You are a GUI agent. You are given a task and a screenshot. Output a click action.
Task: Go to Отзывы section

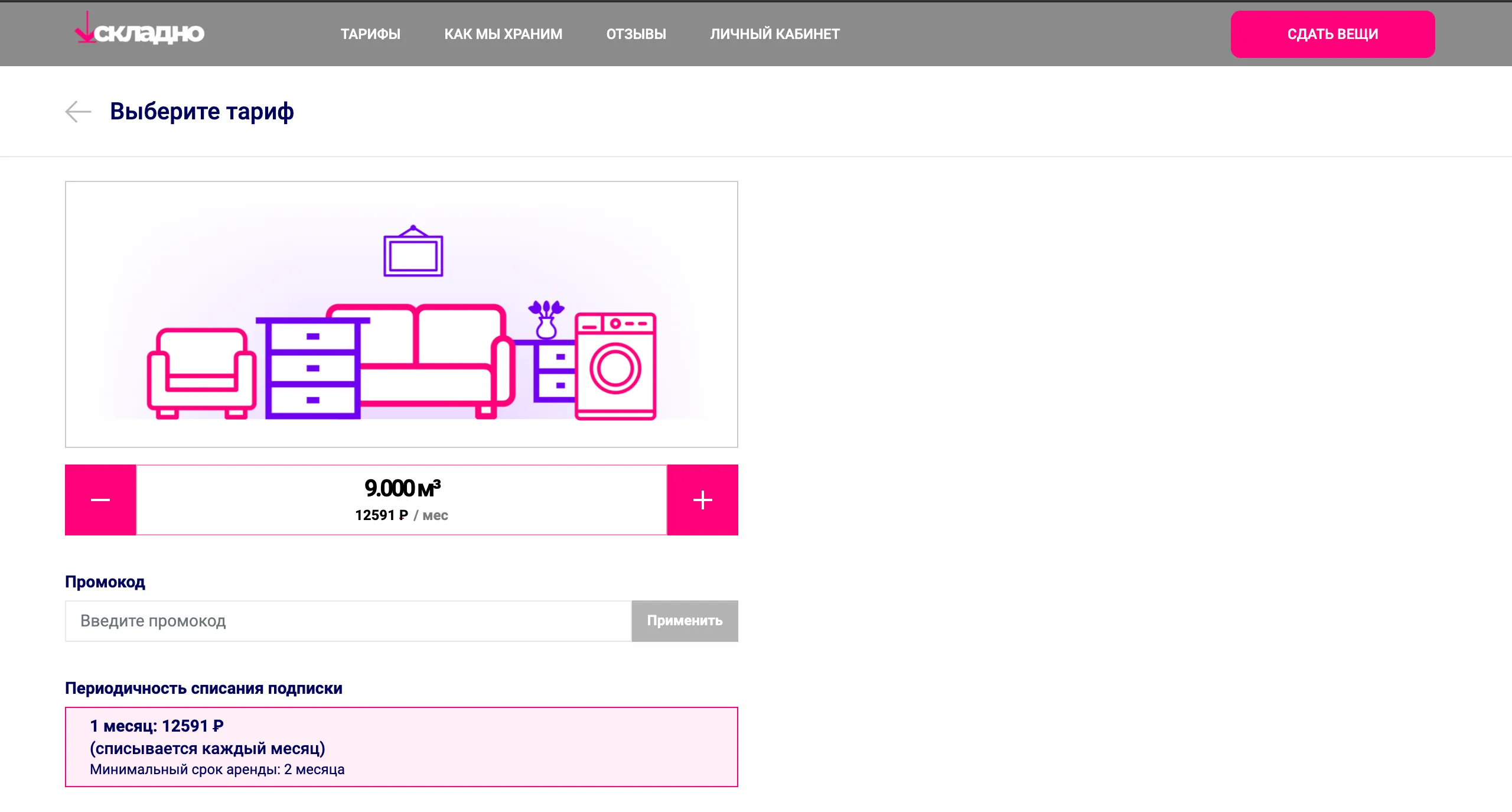pyautogui.click(x=636, y=34)
